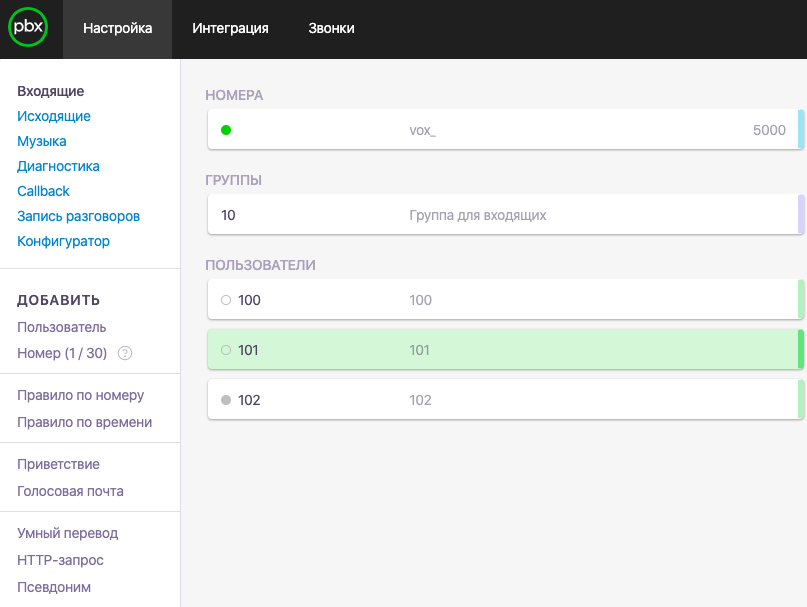Screen dimensions: 807x607
Task: Select Диагностика in the sidebar
Action: tap(58, 166)
